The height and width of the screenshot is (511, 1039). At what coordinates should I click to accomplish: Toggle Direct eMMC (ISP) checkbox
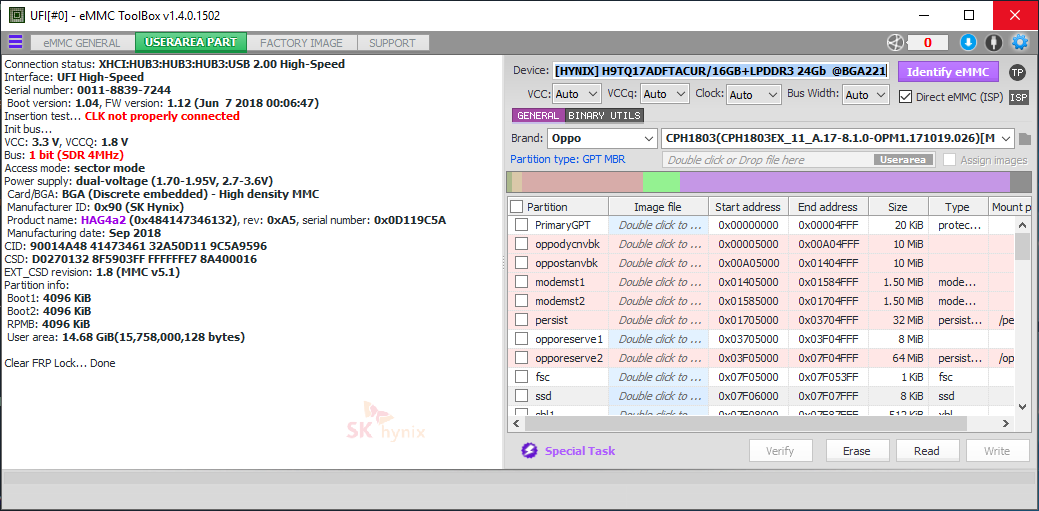905,97
